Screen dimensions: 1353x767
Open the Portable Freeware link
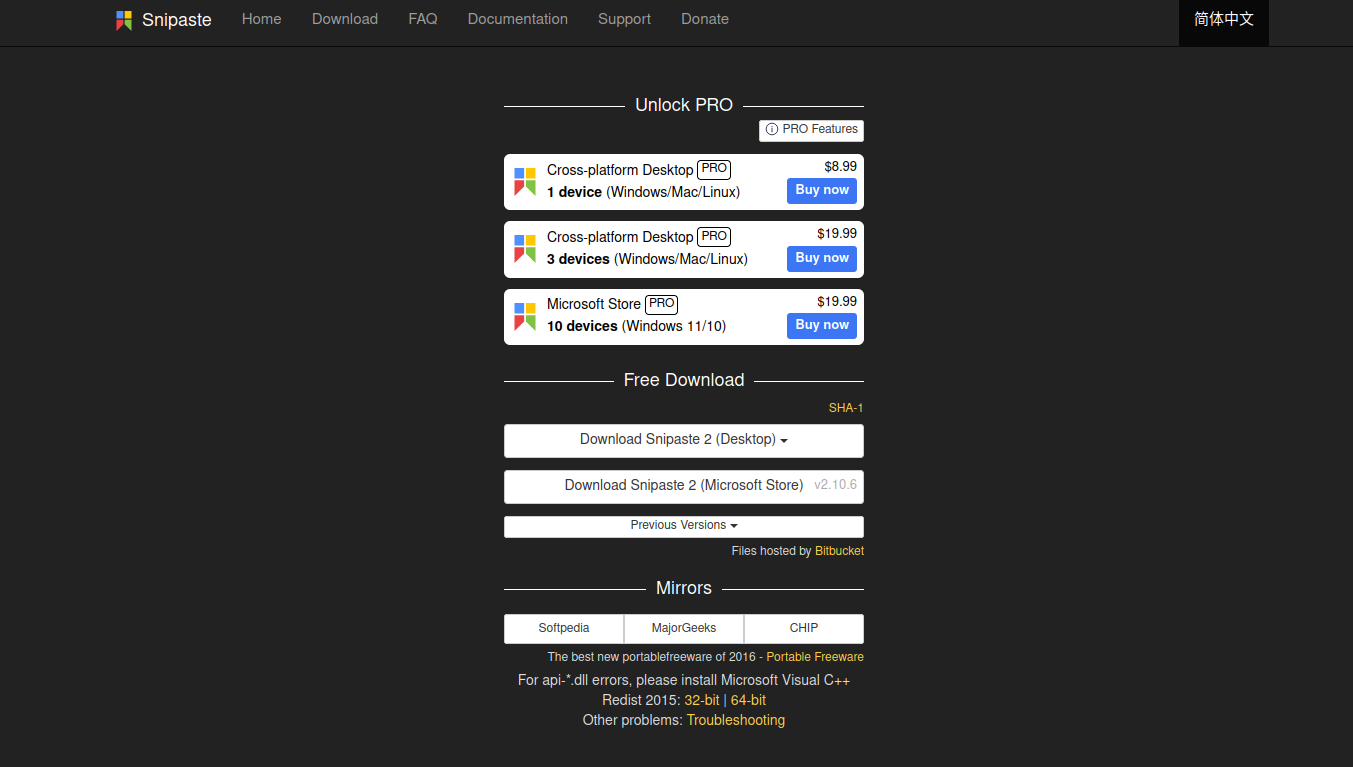point(815,657)
